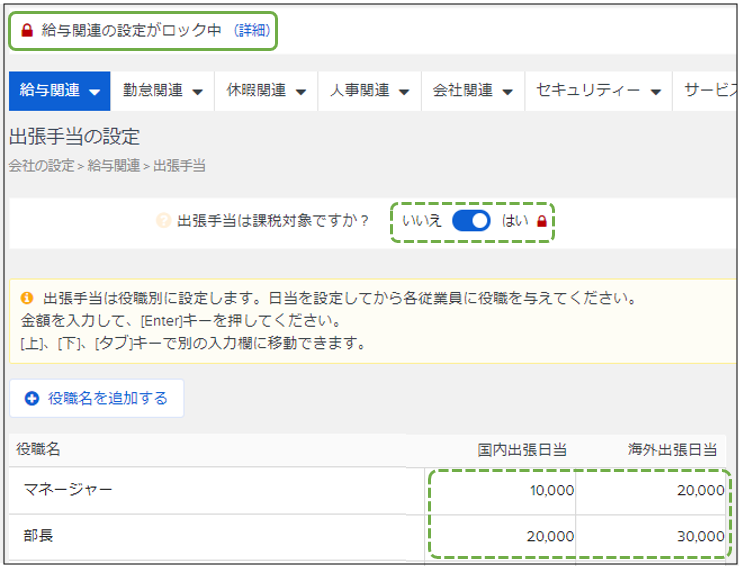739x569 pixels.
Task: Open the 人事関連 menu
Action: 369,90
